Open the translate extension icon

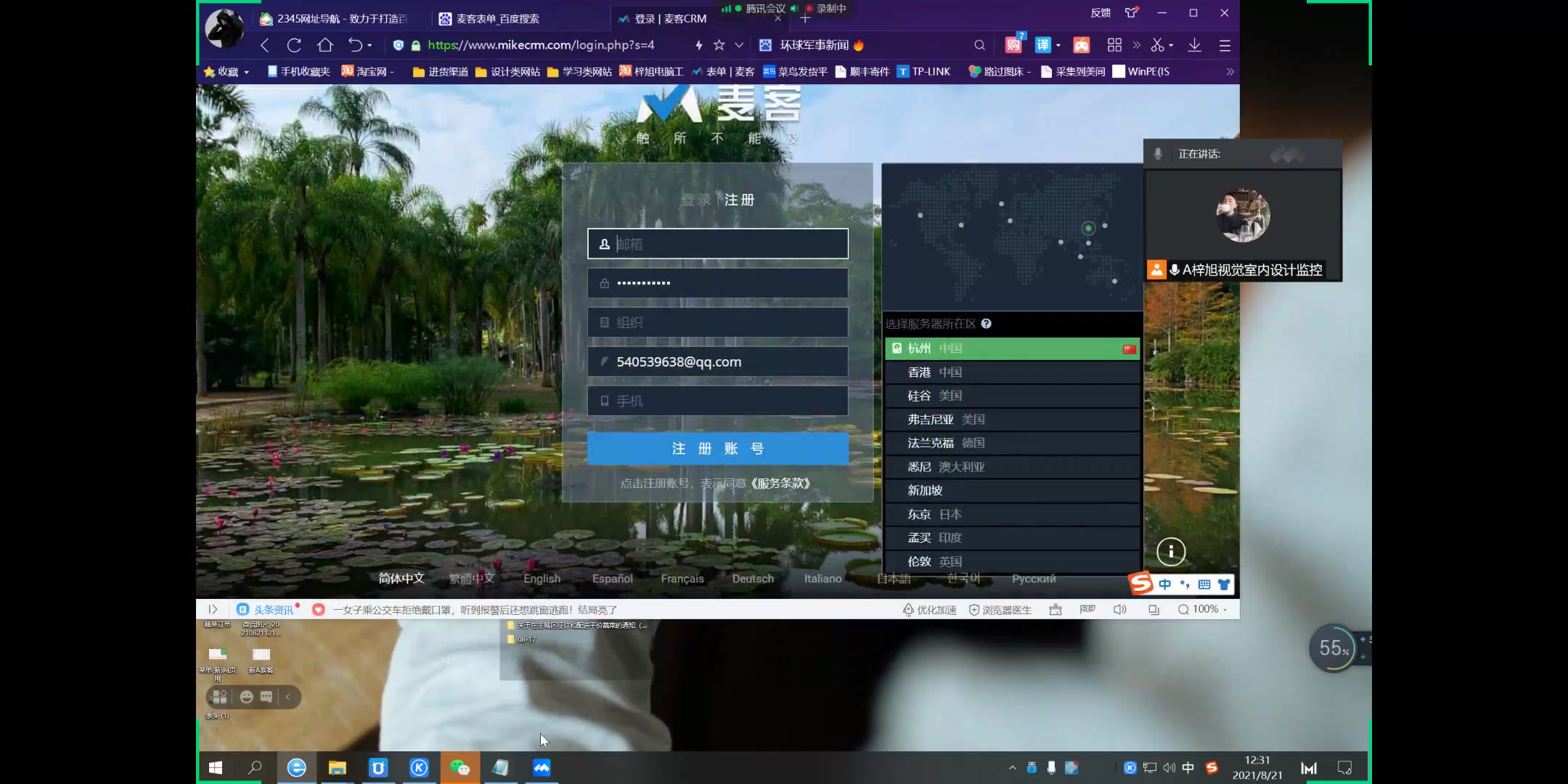click(1043, 45)
